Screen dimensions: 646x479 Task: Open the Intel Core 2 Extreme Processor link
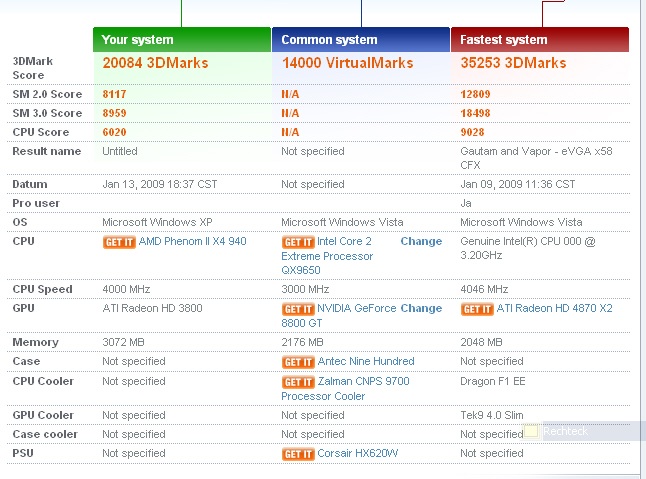coord(327,256)
